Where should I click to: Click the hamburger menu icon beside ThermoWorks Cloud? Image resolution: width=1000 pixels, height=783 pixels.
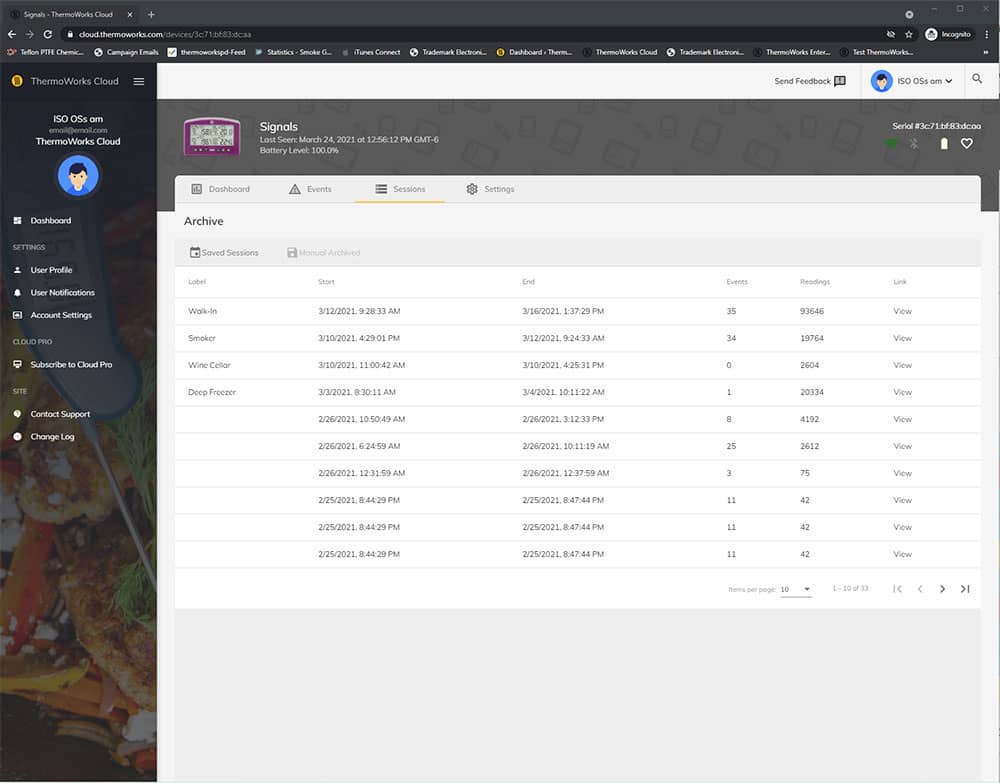139,81
